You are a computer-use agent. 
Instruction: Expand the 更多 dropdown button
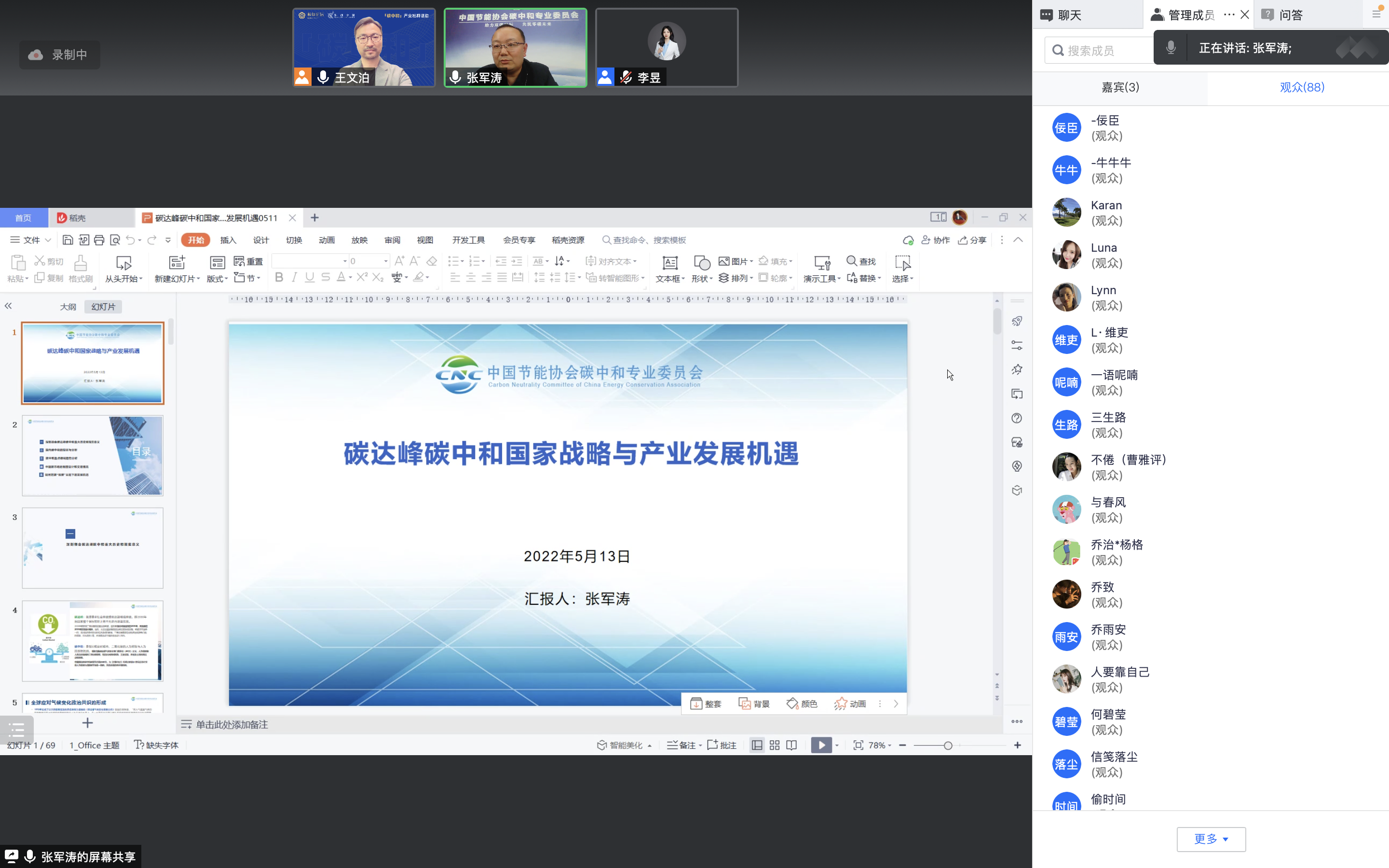point(1211,839)
